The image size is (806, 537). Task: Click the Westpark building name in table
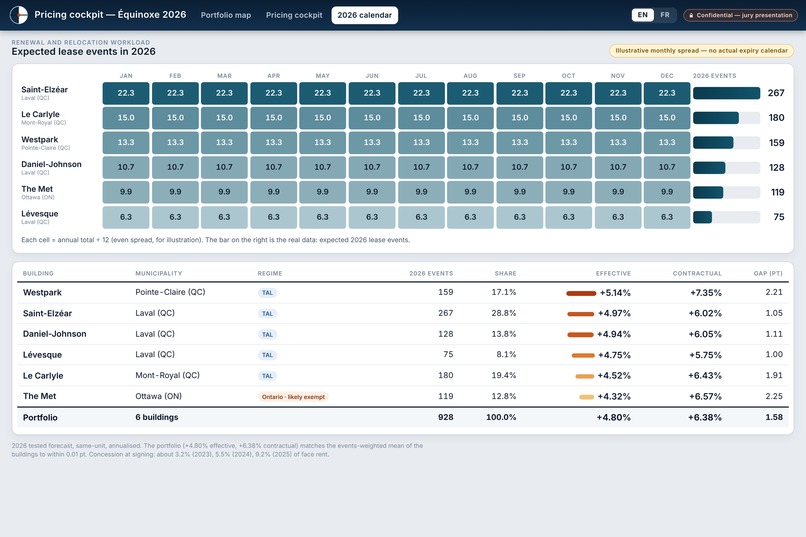coord(42,292)
